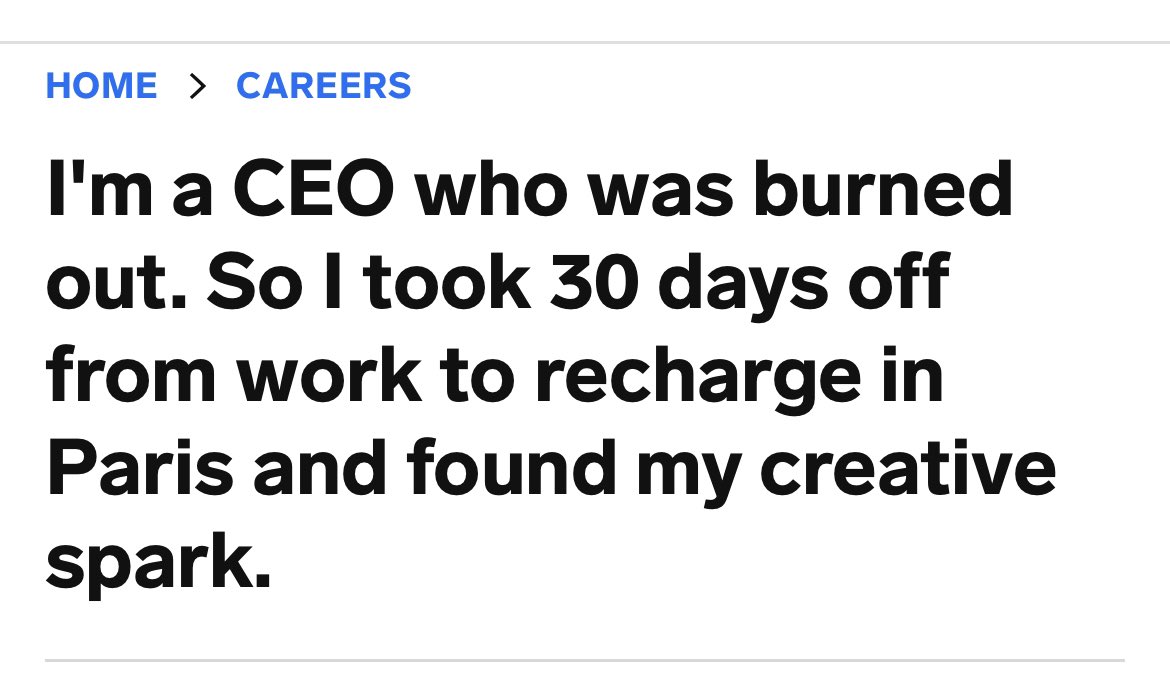Image resolution: width=1170 pixels, height=682 pixels.
Task: Click the number '30' in the headline
Action: (x=594, y=282)
